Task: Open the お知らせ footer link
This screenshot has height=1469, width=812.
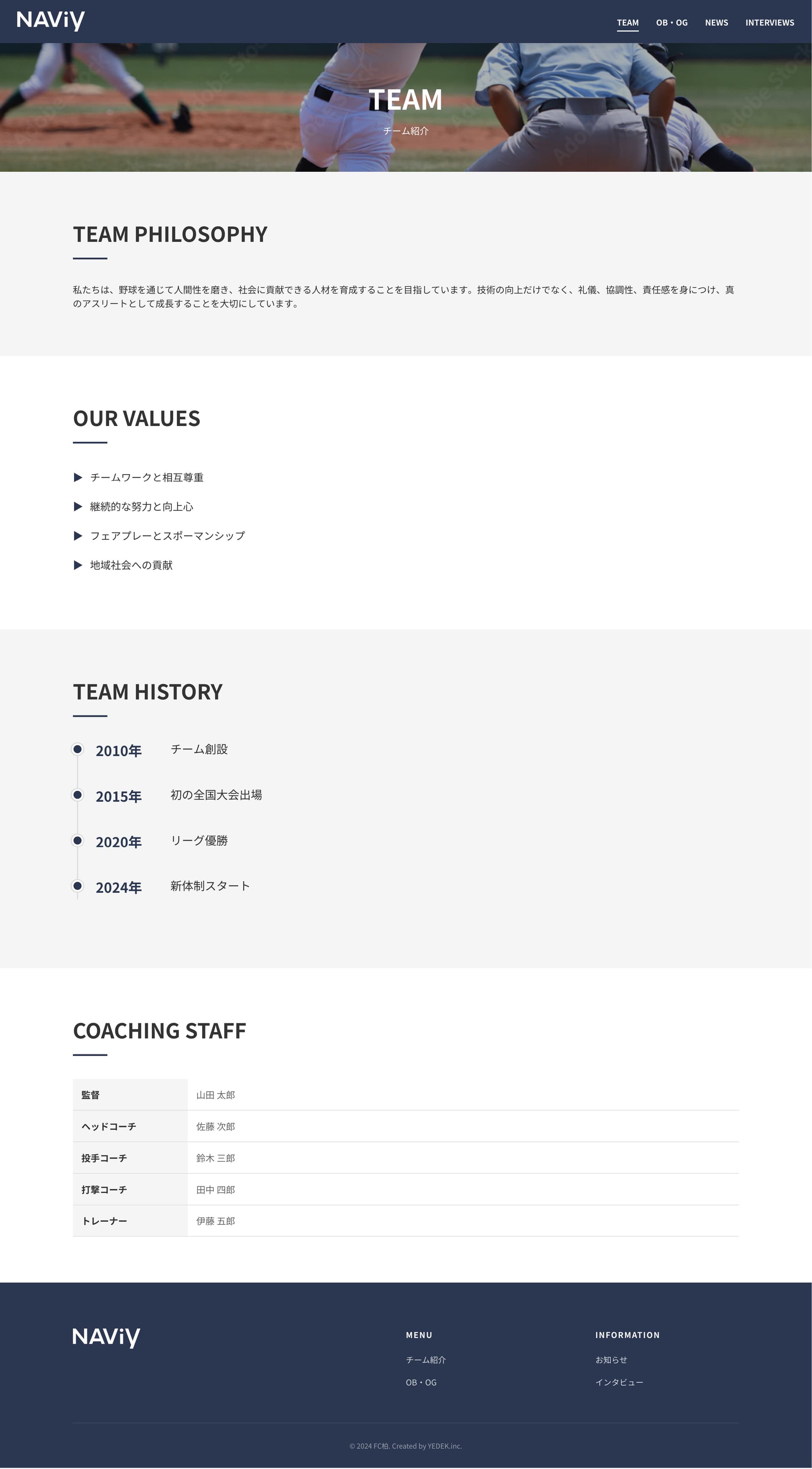Action: [611, 1359]
